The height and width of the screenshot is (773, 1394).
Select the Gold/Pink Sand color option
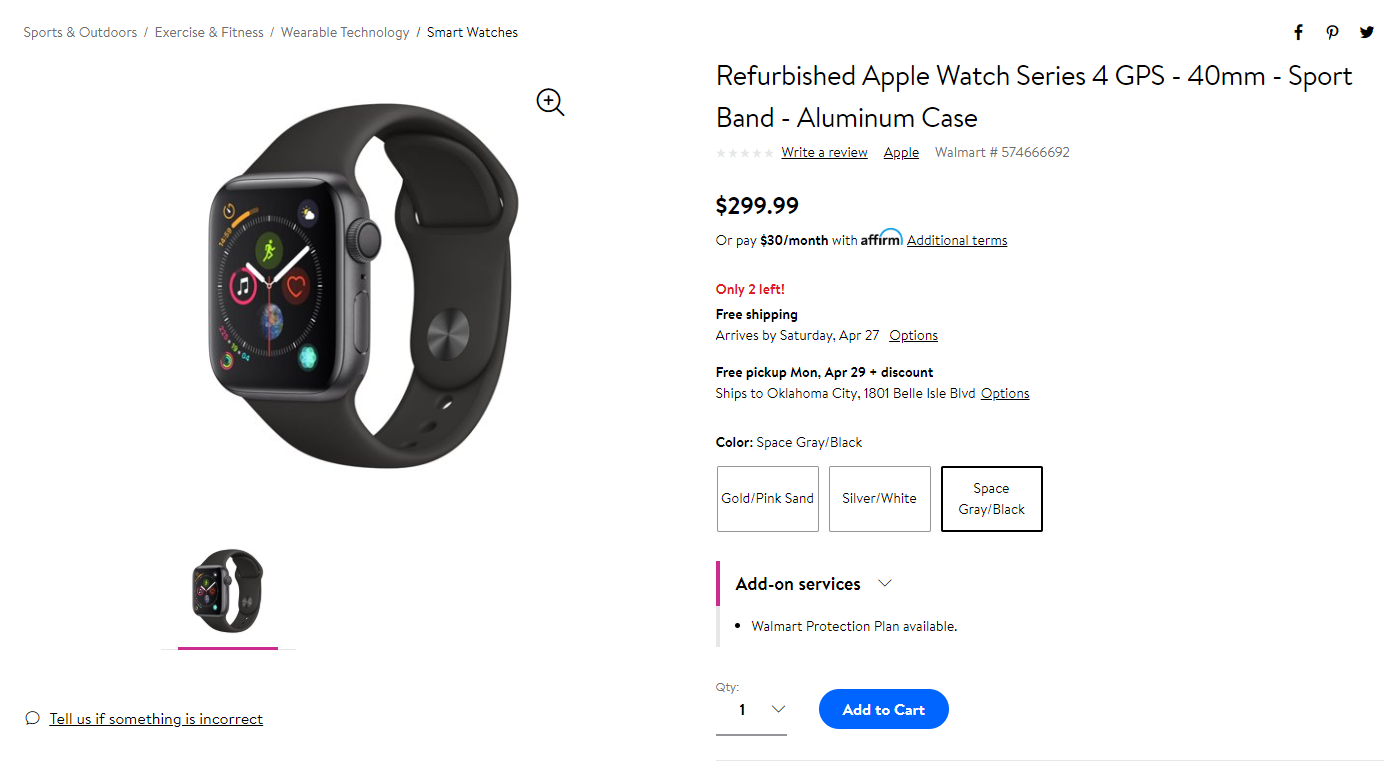pyautogui.click(x=767, y=498)
